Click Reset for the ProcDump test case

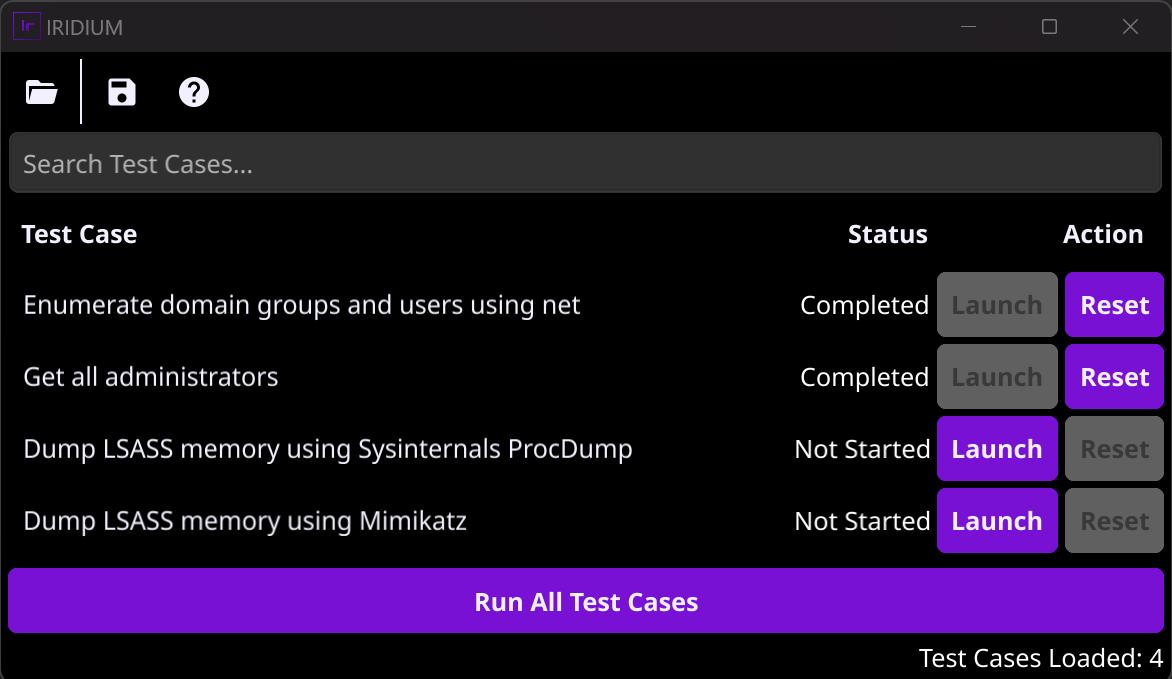(1114, 449)
